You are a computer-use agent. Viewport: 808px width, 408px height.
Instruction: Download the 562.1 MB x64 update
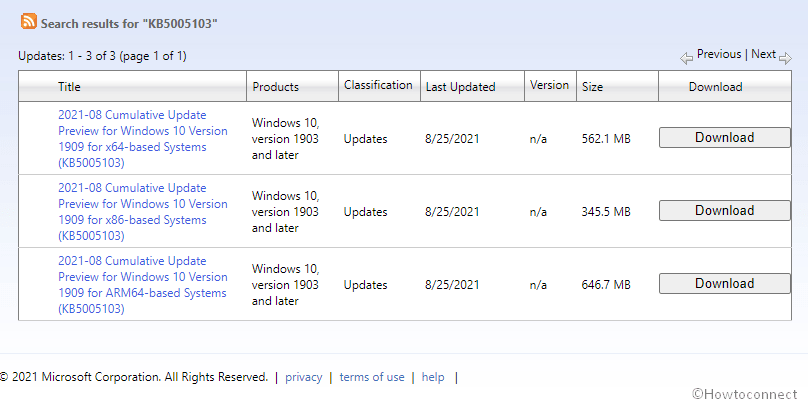[x=724, y=138]
